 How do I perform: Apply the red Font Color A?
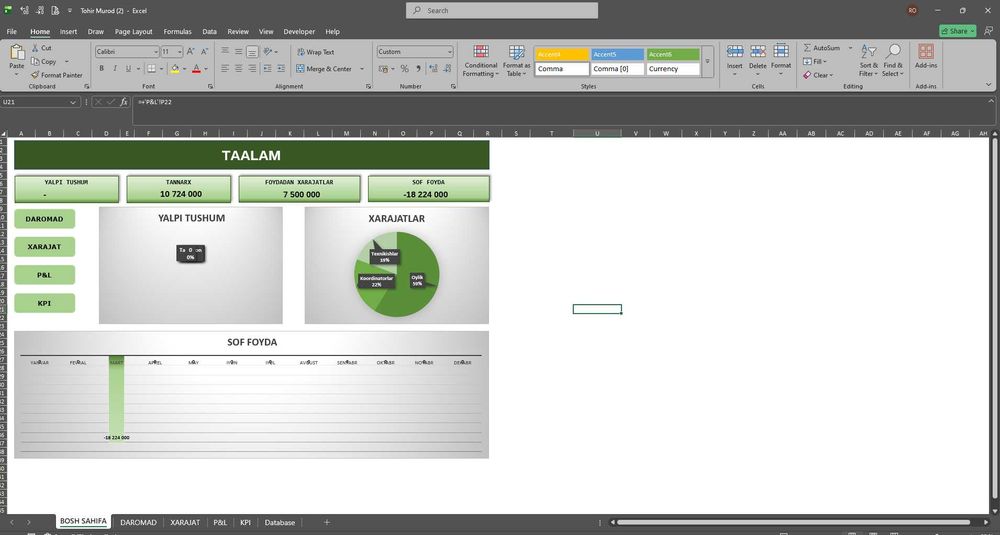click(x=196, y=68)
